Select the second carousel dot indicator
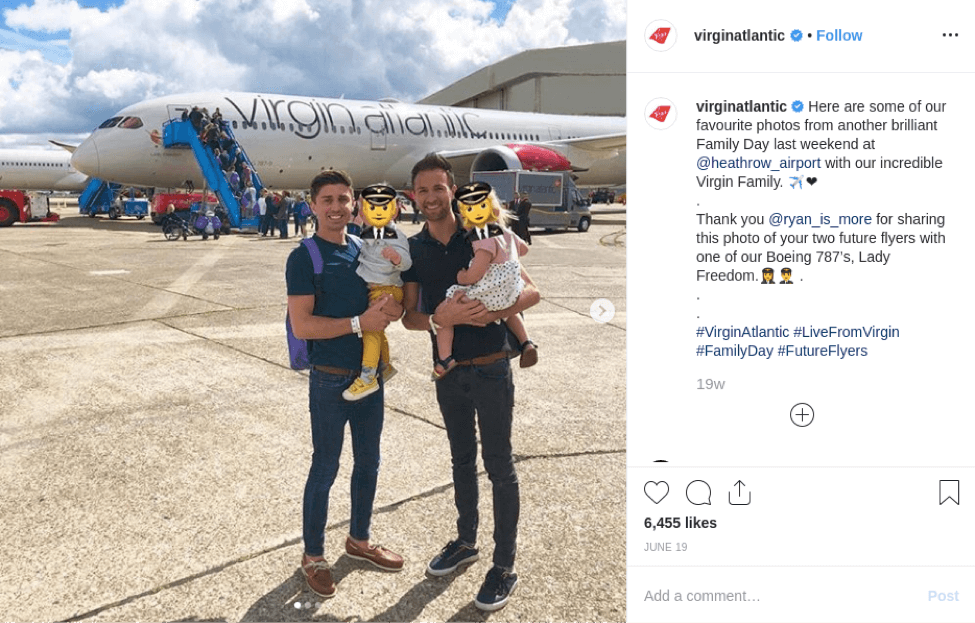The image size is (975, 623). coord(308,605)
